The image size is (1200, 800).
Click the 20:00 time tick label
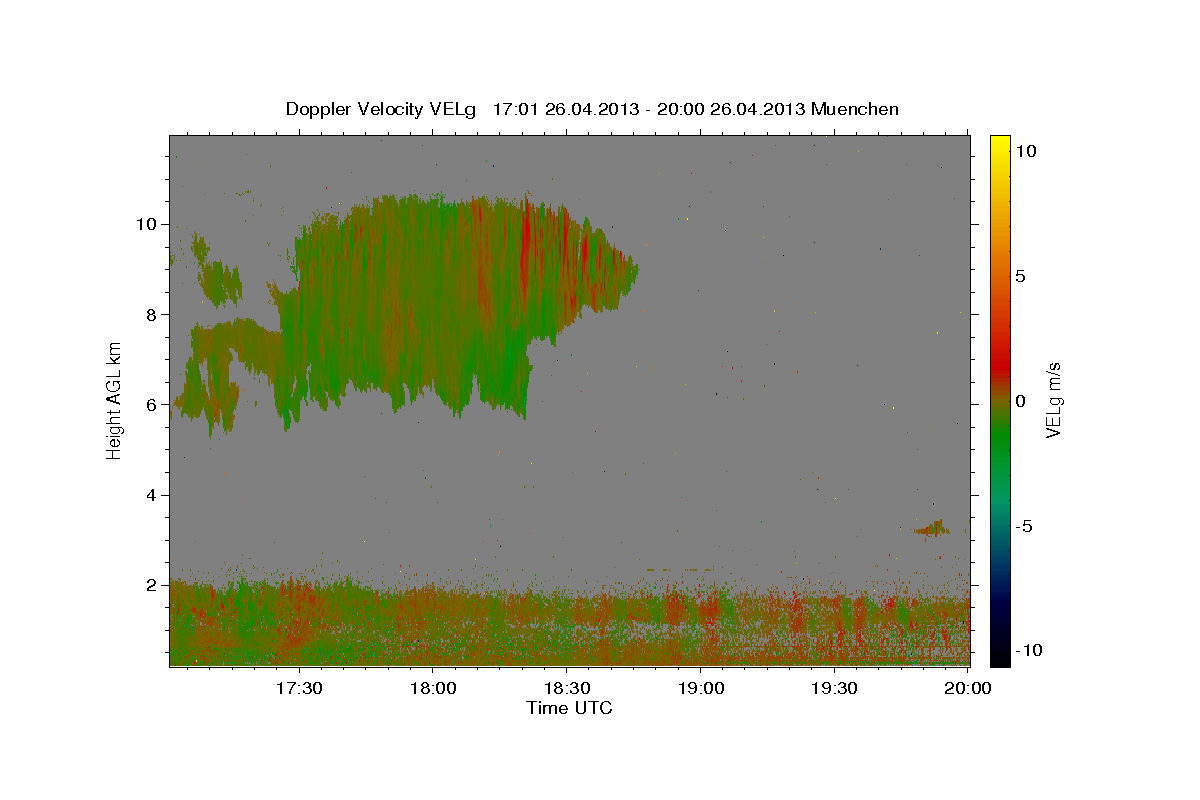pyautogui.click(x=968, y=688)
